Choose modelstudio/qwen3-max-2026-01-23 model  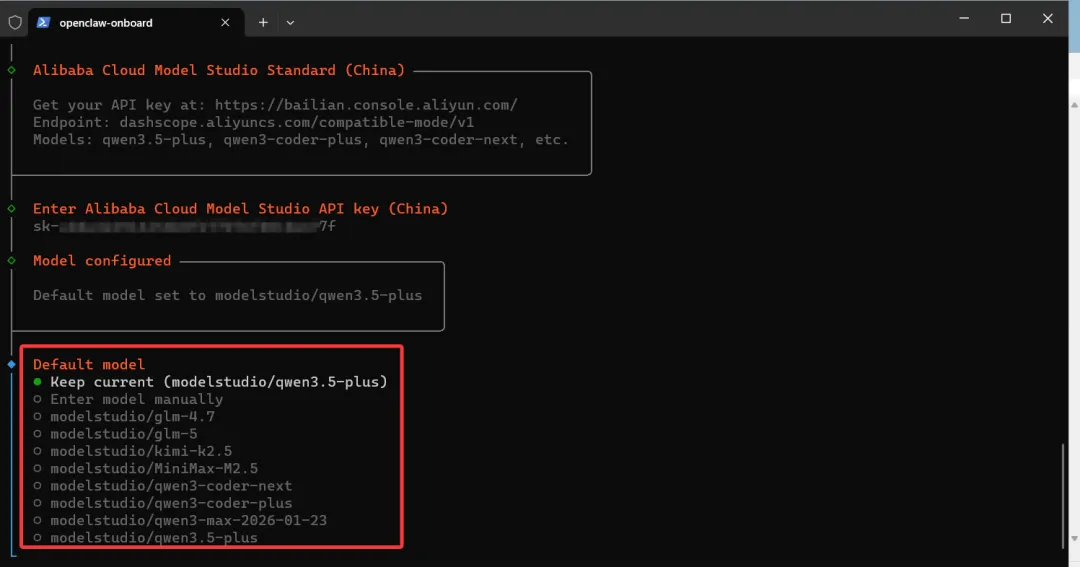click(x=180, y=520)
